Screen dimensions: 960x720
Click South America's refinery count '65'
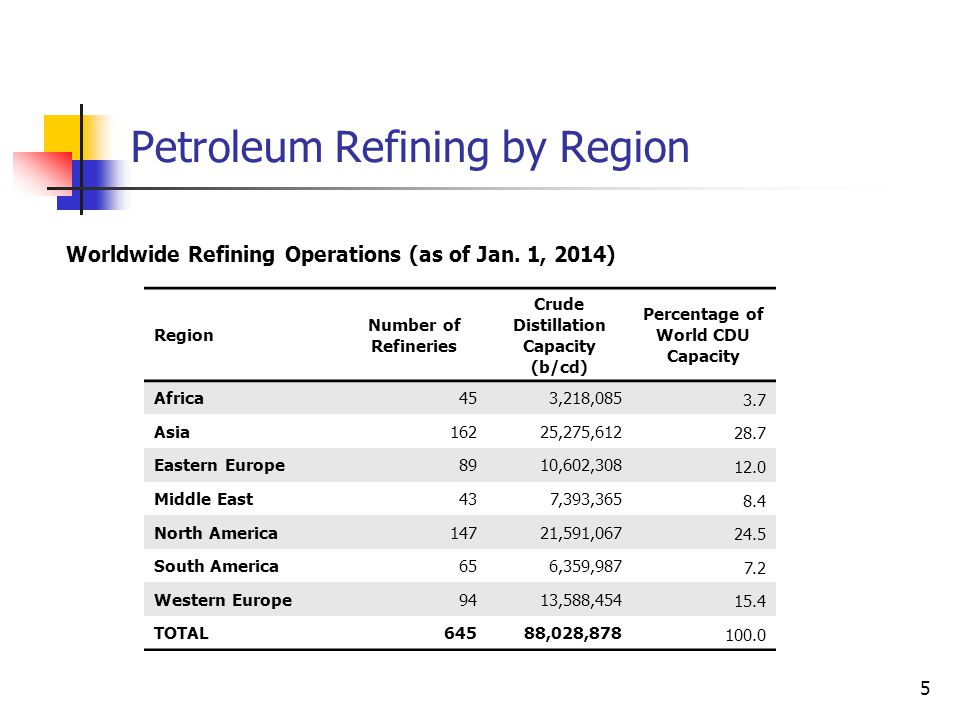tap(468, 566)
